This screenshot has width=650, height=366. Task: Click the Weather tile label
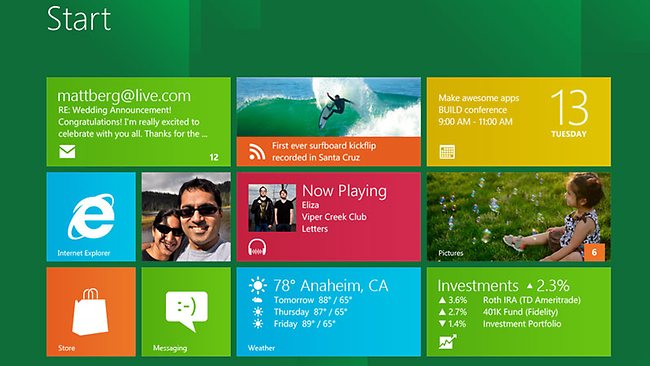261,348
